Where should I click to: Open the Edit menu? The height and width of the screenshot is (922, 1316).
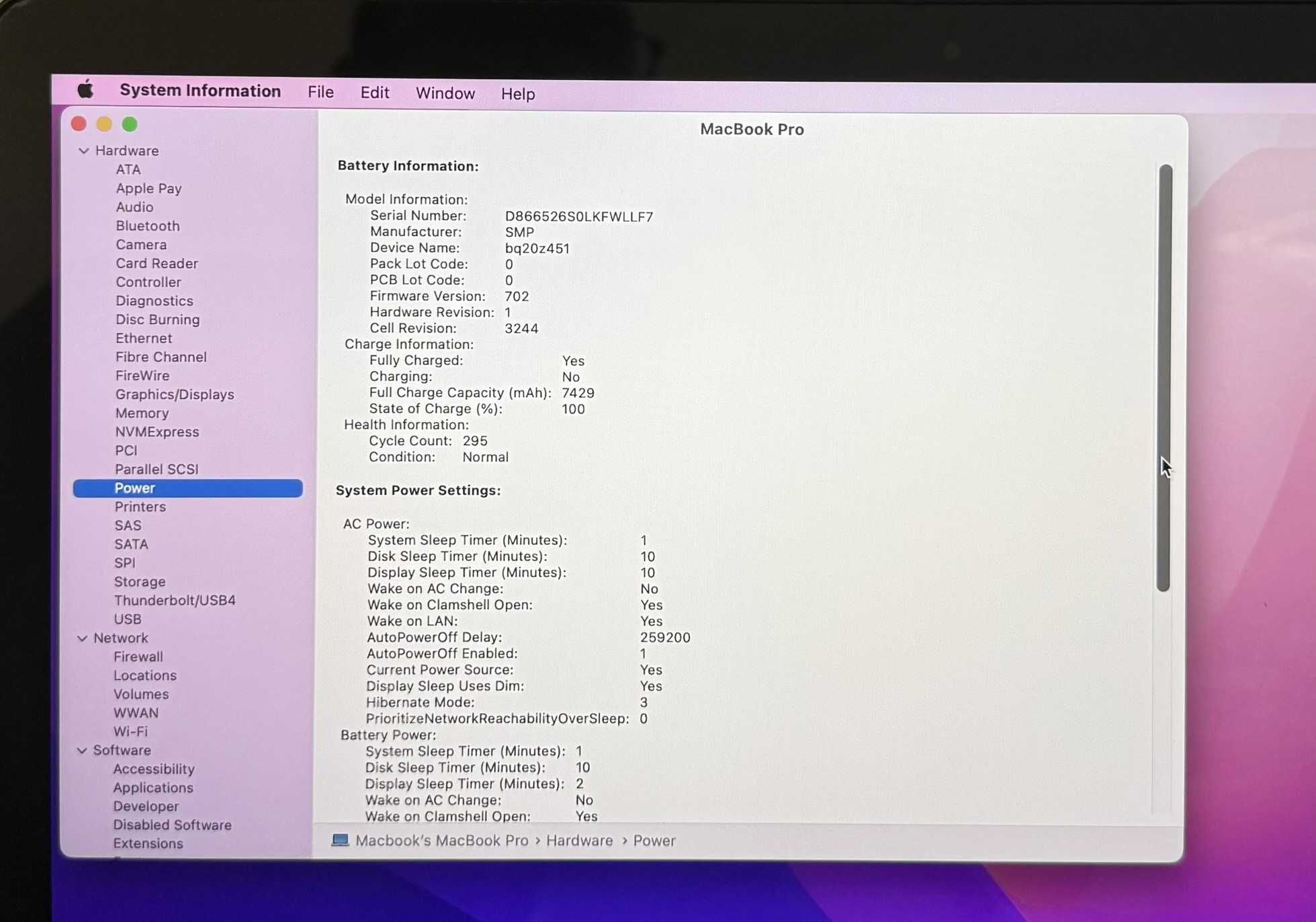(x=374, y=93)
